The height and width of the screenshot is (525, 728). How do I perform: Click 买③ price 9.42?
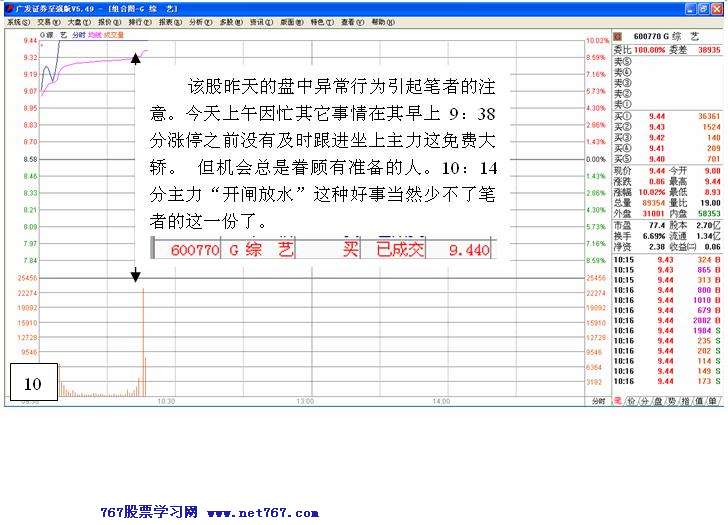pos(657,138)
